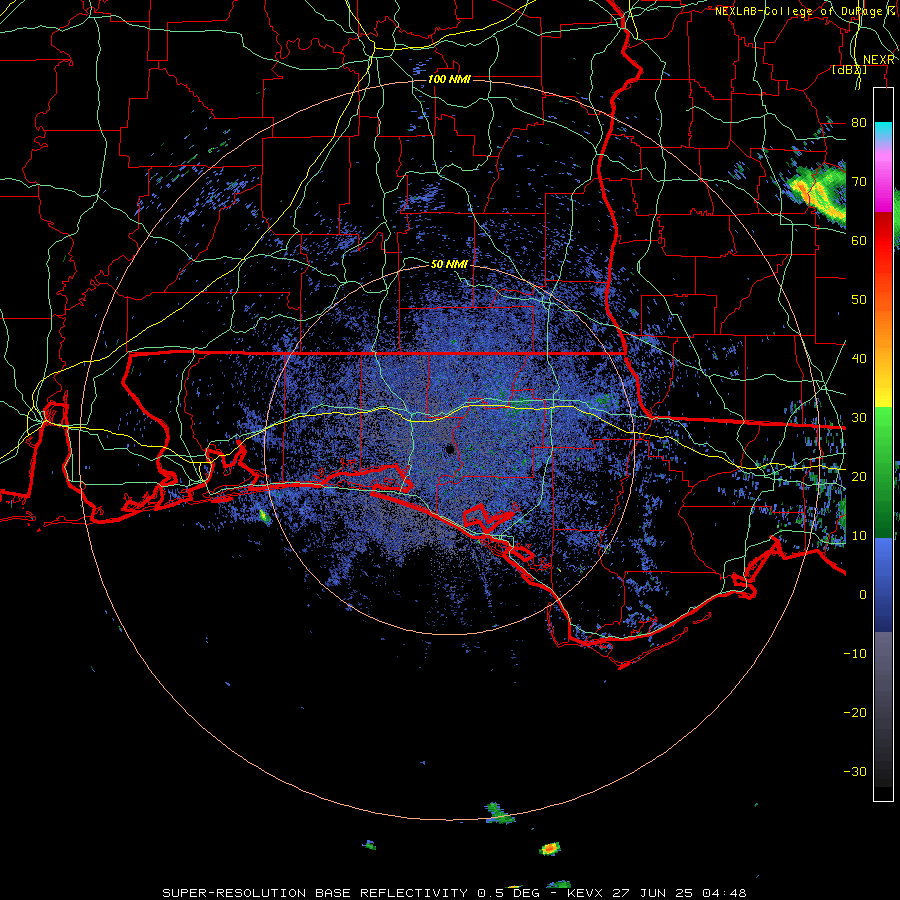Click the 50 NMI range ring label
This screenshot has height=900, width=900.
pyautogui.click(x=449, y=265)
